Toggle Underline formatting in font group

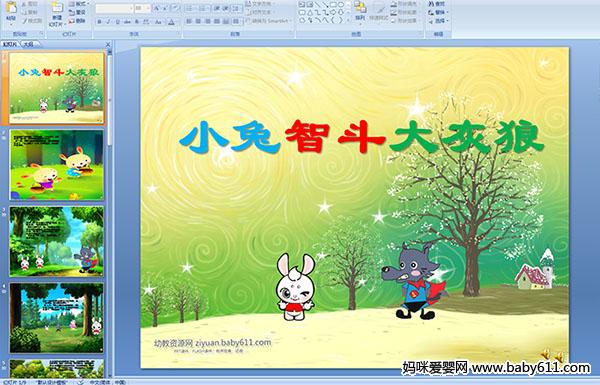[117, 22]
